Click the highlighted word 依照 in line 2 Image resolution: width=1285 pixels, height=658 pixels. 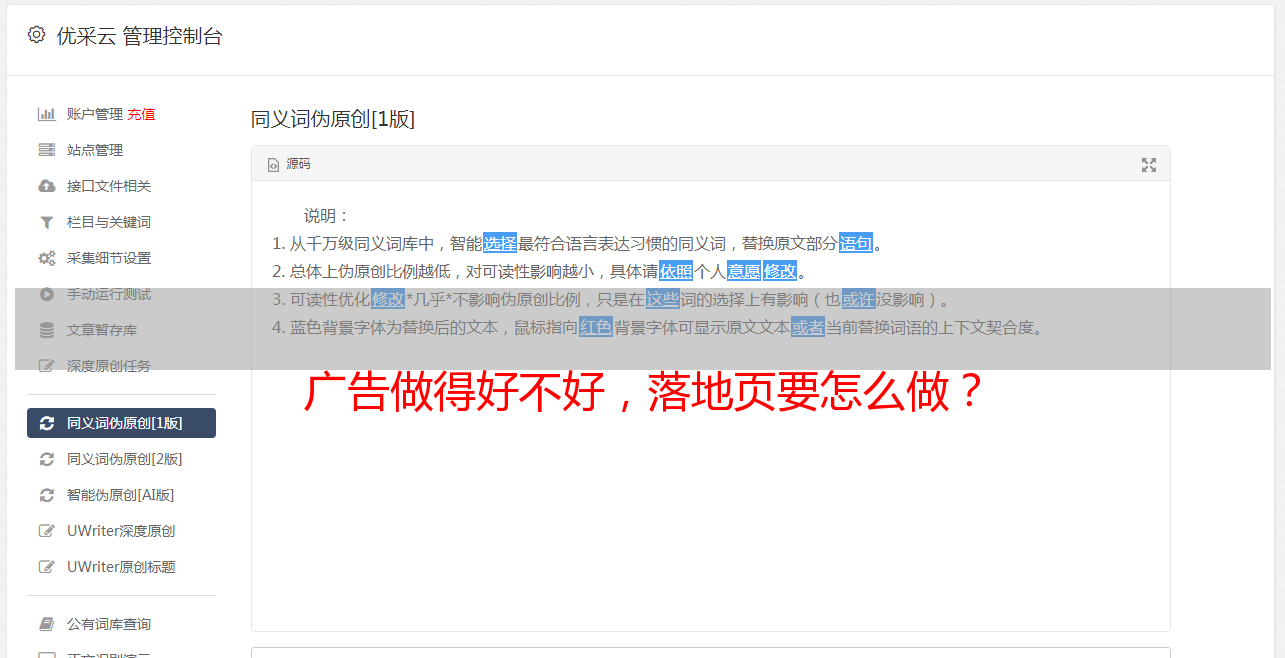coord(676,271)
